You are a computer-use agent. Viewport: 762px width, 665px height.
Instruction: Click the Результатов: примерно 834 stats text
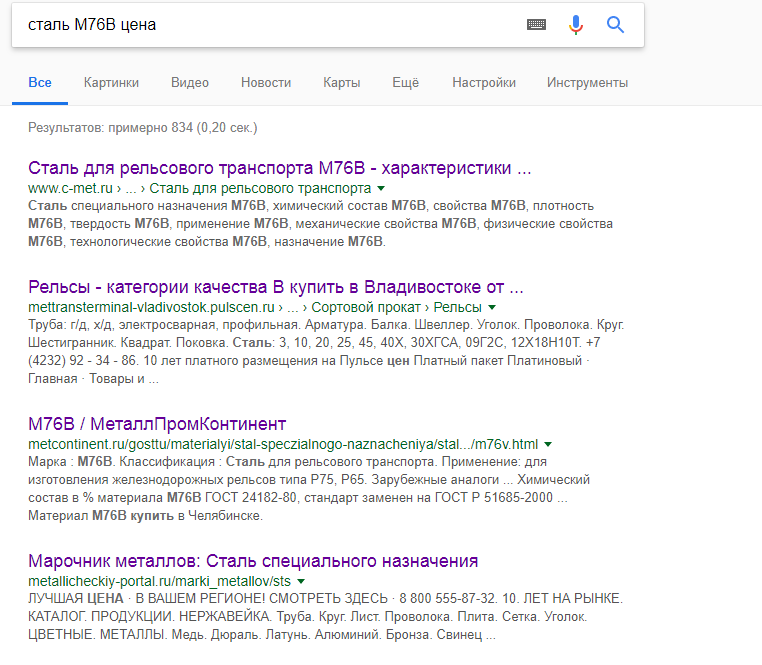[x=142, y=127]
